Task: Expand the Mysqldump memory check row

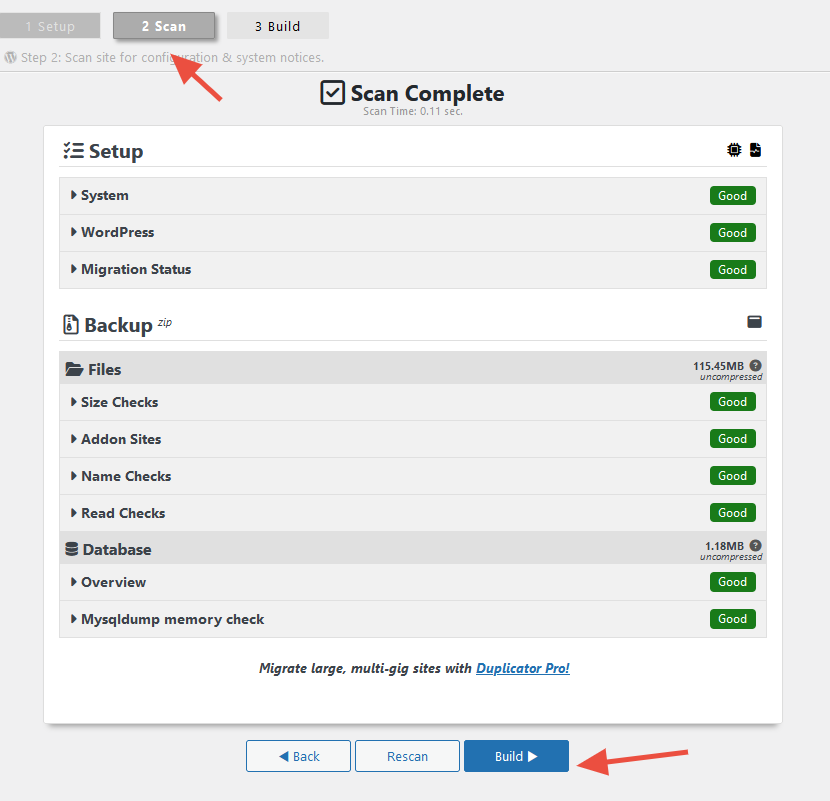Action: 172,619
